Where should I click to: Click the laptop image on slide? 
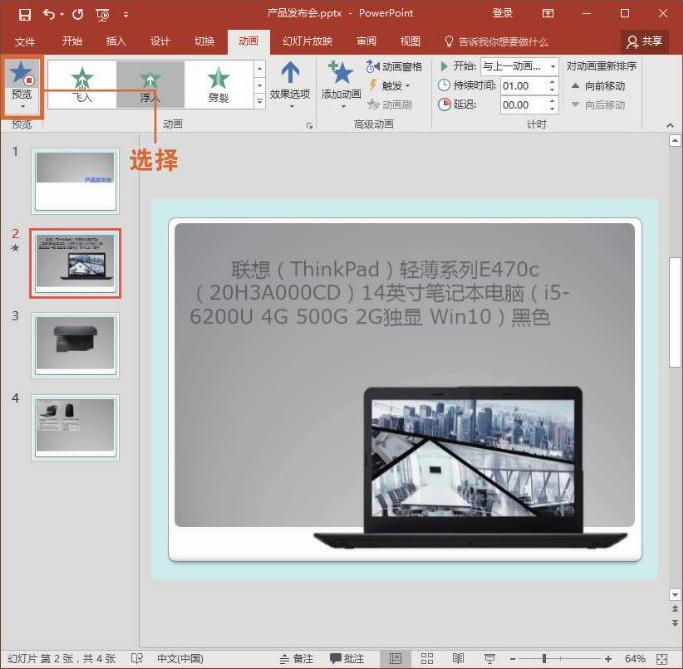coord(470,467)
